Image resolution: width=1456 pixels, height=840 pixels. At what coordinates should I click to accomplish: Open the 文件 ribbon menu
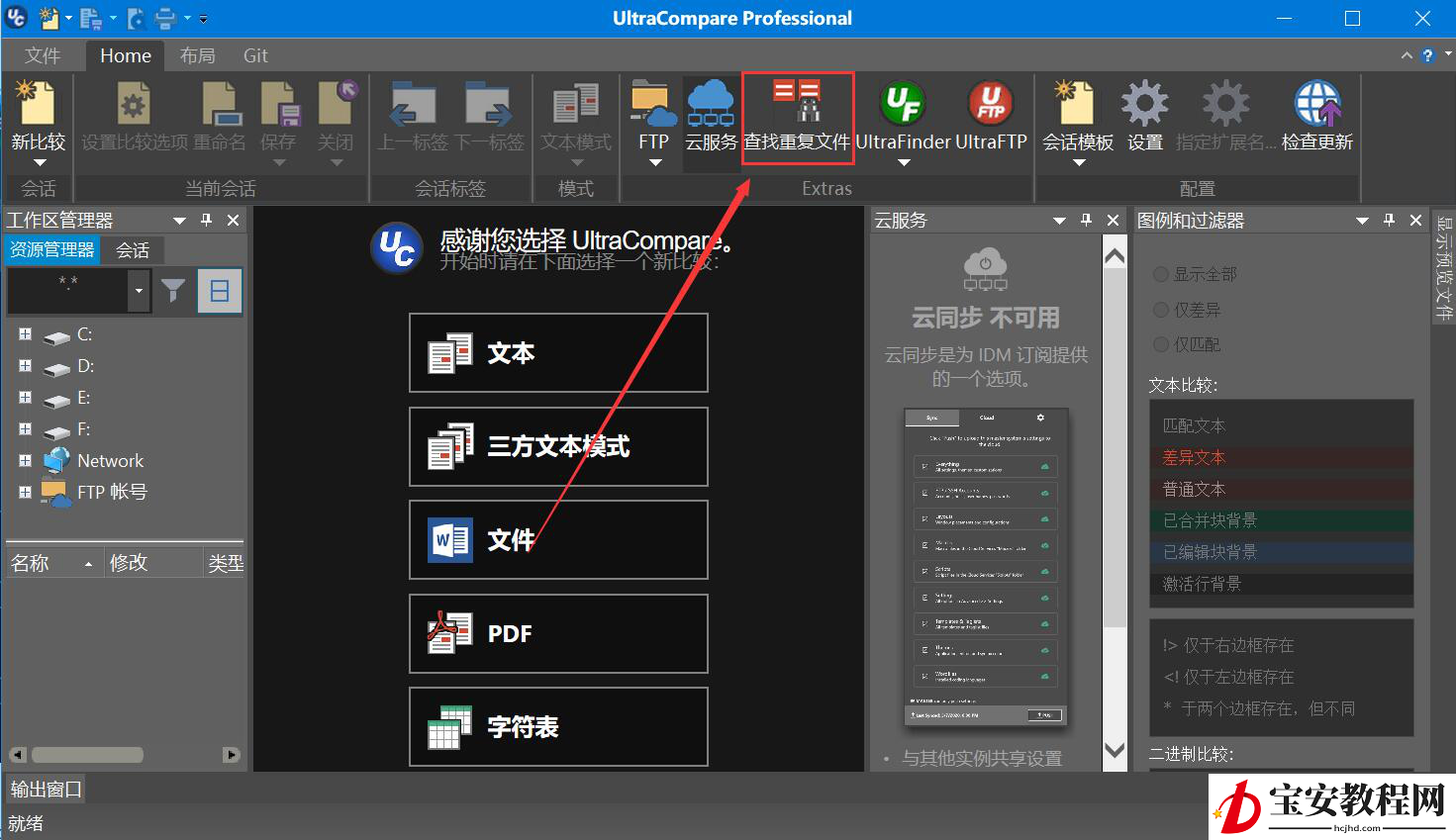(x=43, y=55)
